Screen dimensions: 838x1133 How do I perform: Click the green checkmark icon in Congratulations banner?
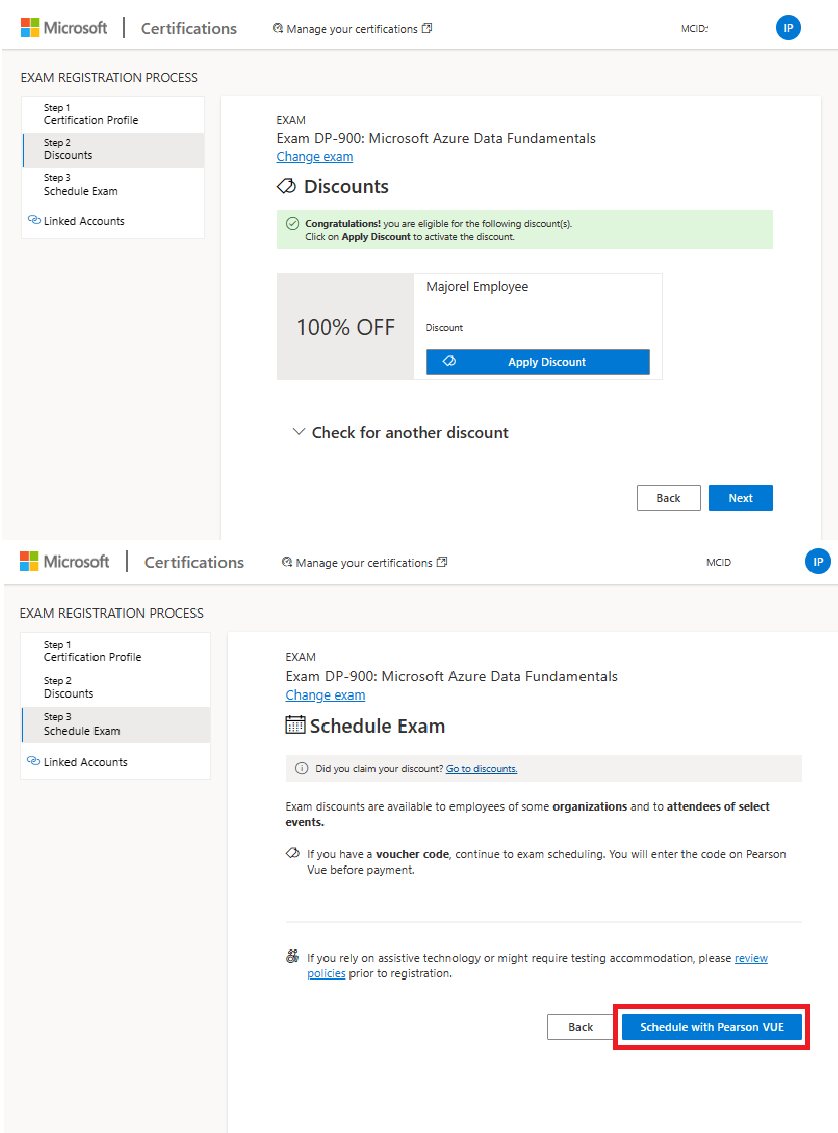coord(293,224)
